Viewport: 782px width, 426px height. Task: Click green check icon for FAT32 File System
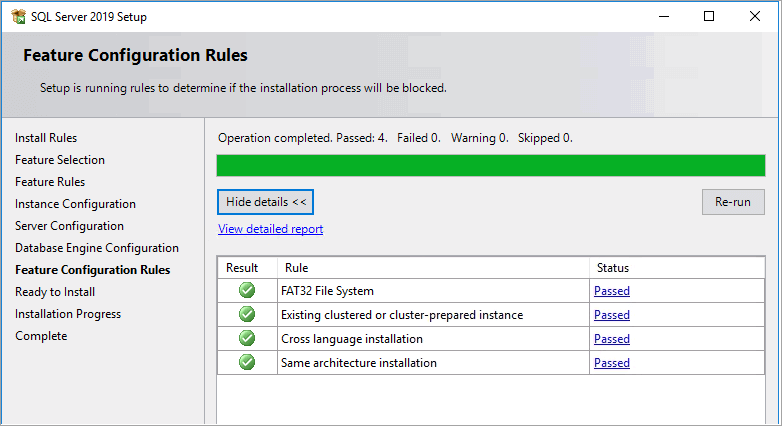pyautogui.click(x=247, y=290)
